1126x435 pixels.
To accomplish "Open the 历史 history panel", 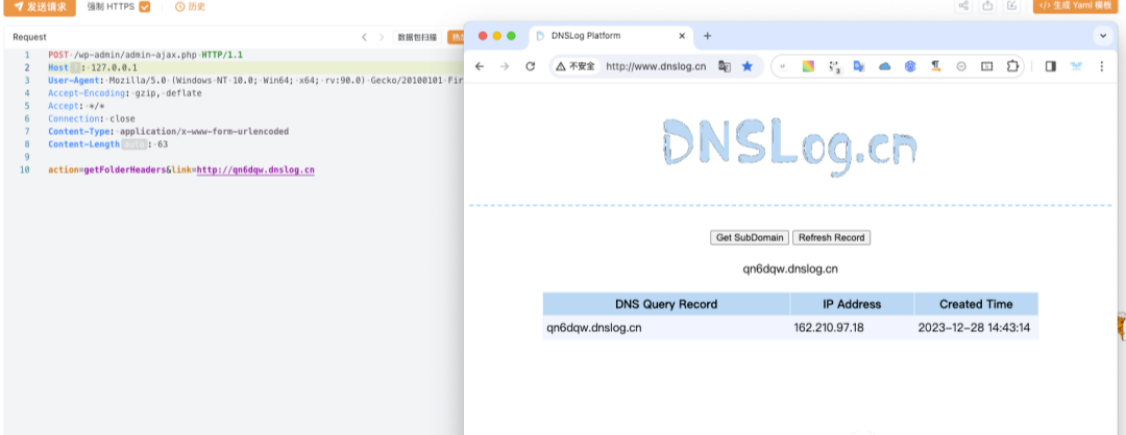I will (x=190, y=7).
